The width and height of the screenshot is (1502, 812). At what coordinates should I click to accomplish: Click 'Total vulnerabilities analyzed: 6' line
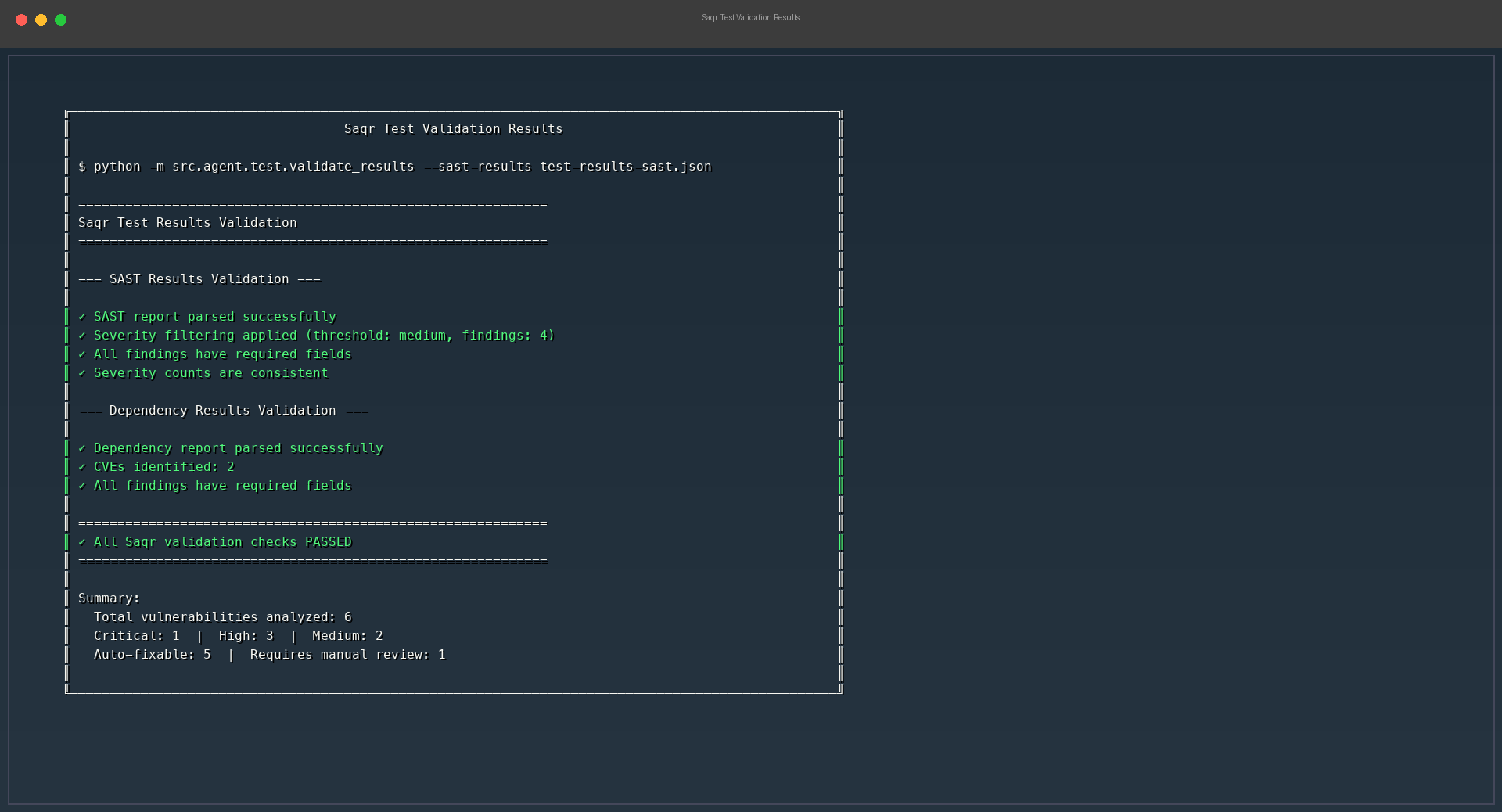(223, 617)
